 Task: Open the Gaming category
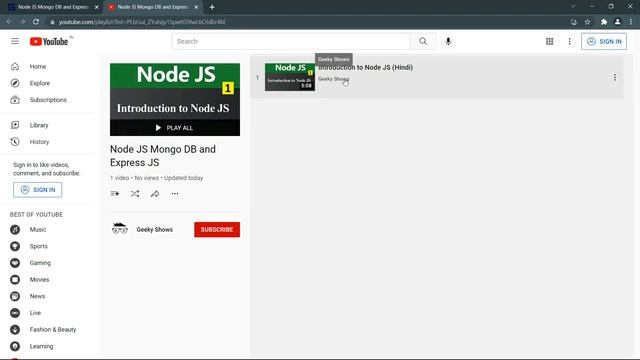click(x=40, y=263)
